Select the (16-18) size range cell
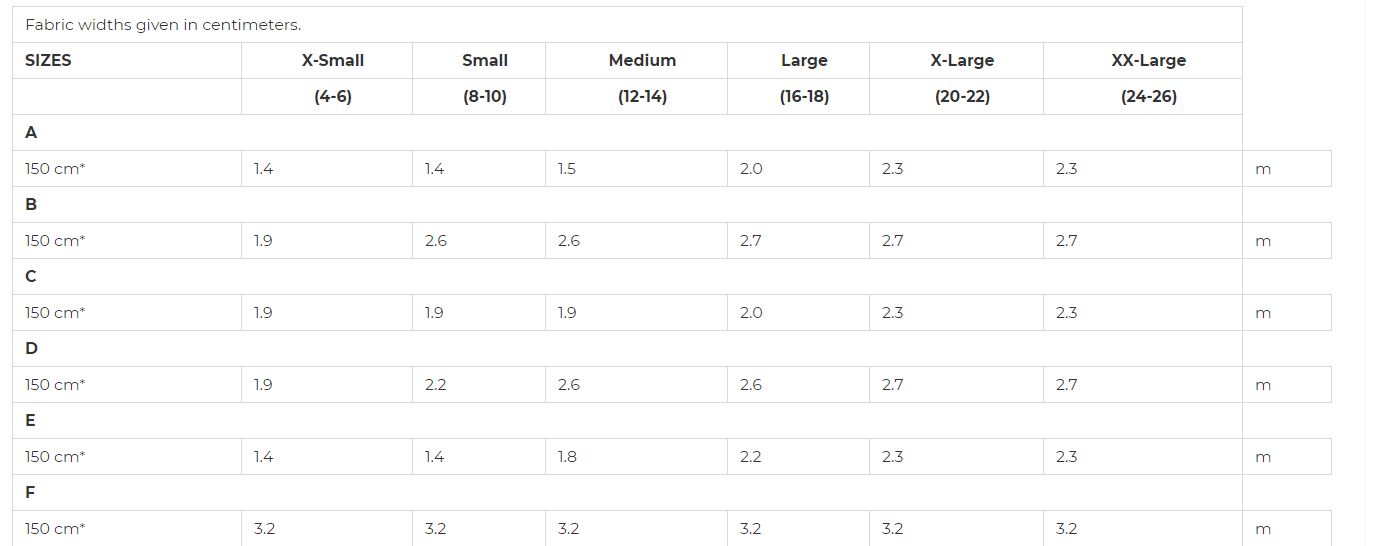 click(804, 97)
